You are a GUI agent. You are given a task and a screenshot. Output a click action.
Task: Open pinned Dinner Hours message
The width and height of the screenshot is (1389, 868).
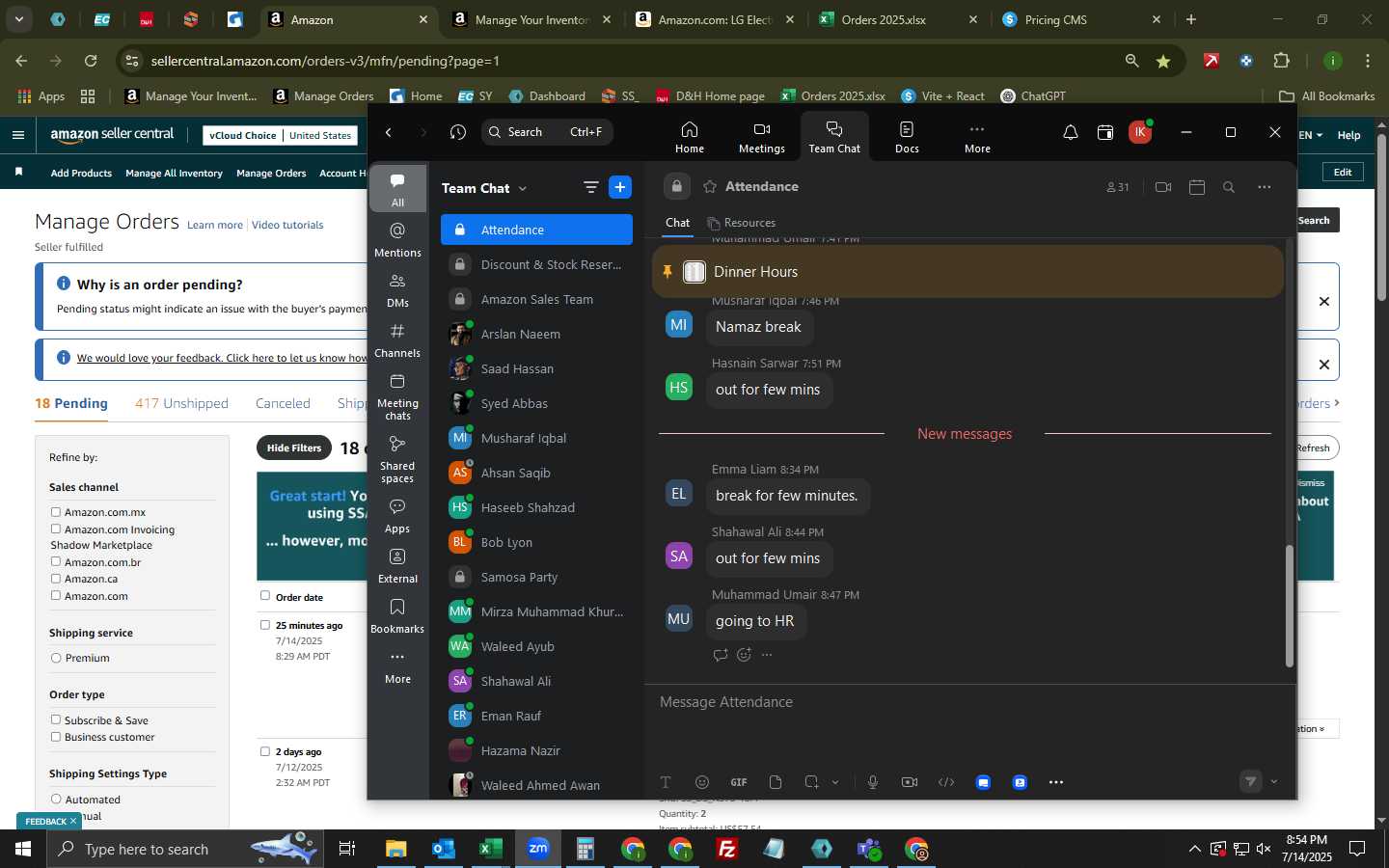967,271
